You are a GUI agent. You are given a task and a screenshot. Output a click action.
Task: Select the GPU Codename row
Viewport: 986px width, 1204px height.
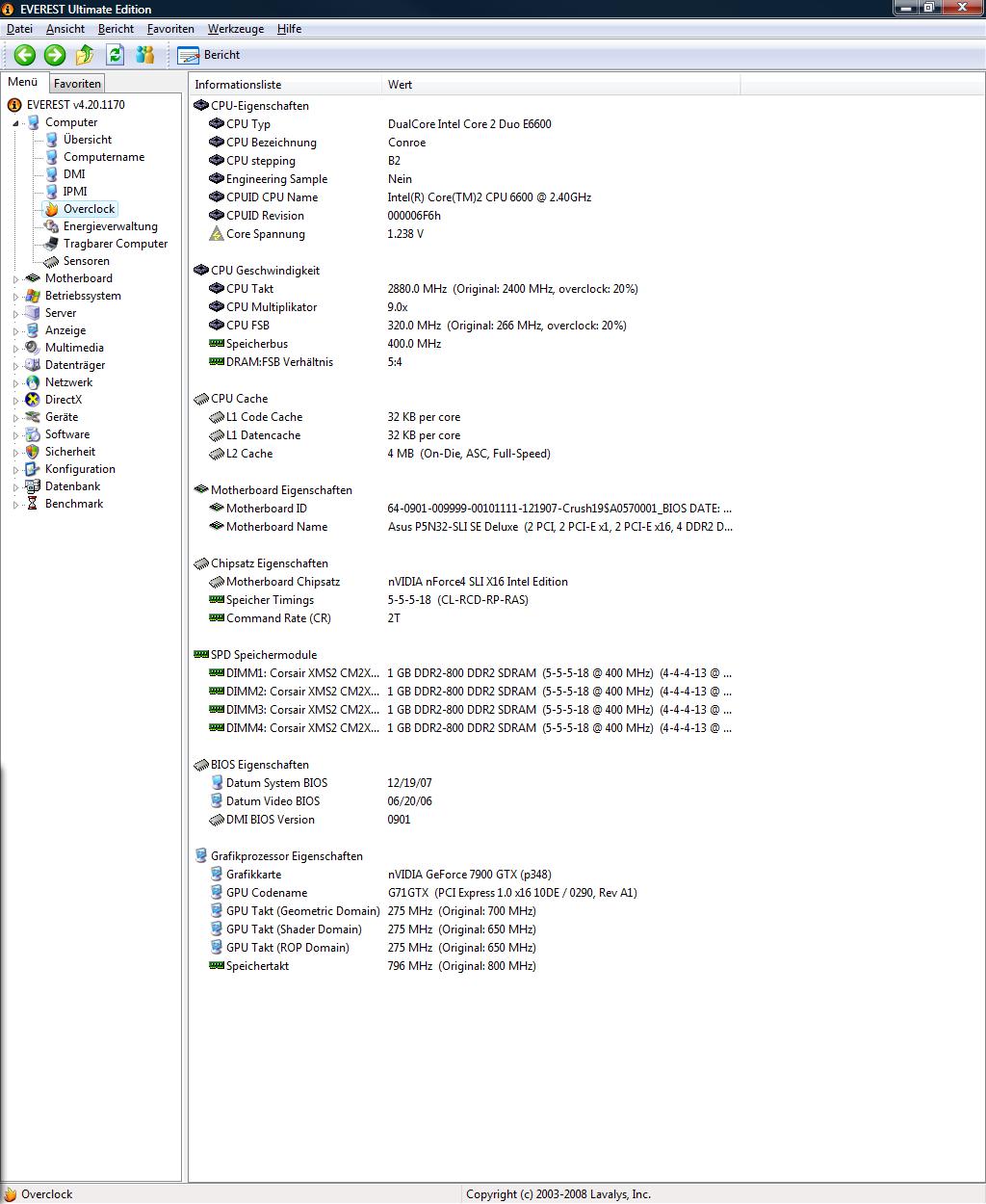coord(463,893)
